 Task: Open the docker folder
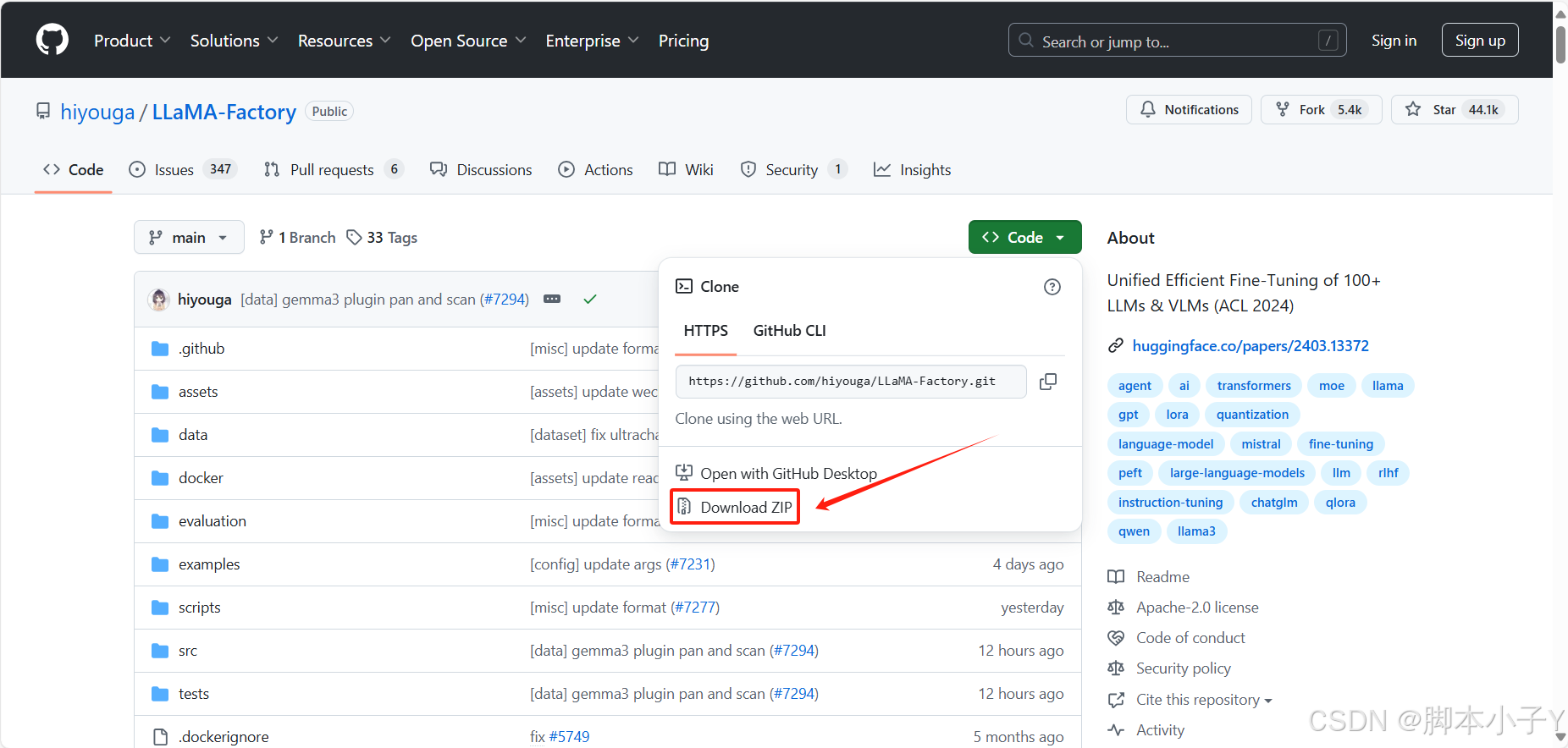coord(201,478)
